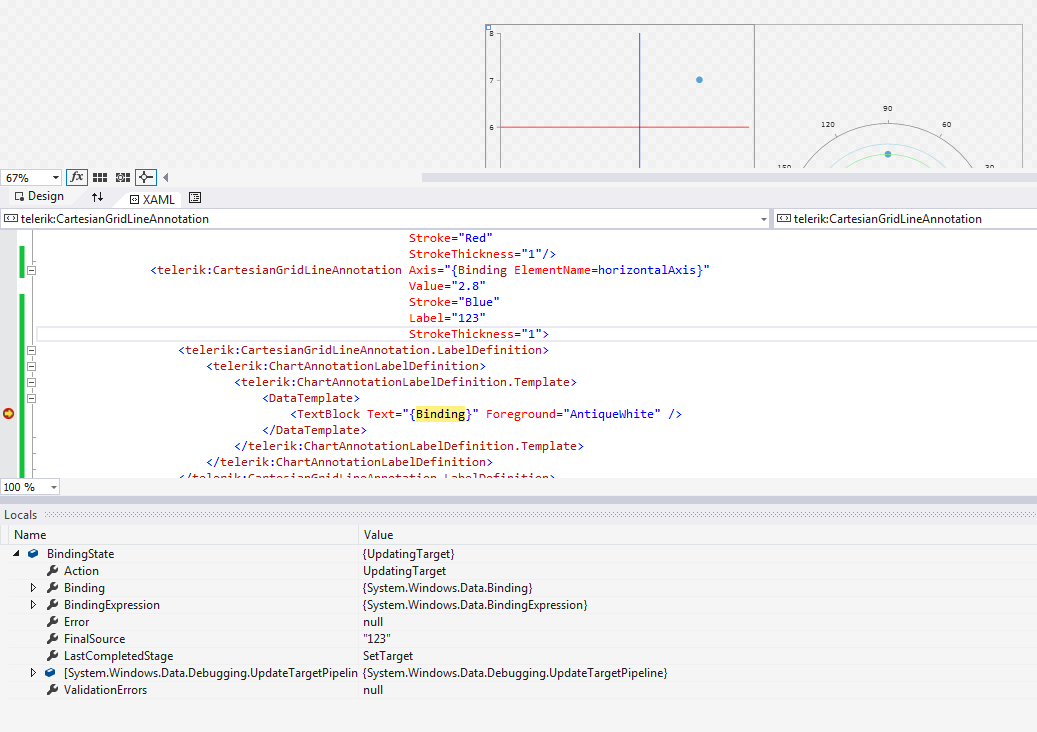Switch to the XAML tab
Screen dimensions: 1037x732
152,199
